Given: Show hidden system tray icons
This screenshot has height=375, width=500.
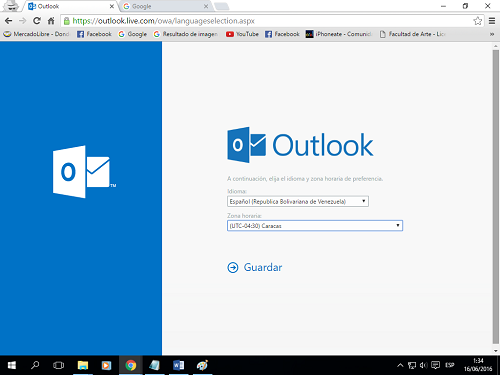Looking at the screenshot, I should [400, 365].
